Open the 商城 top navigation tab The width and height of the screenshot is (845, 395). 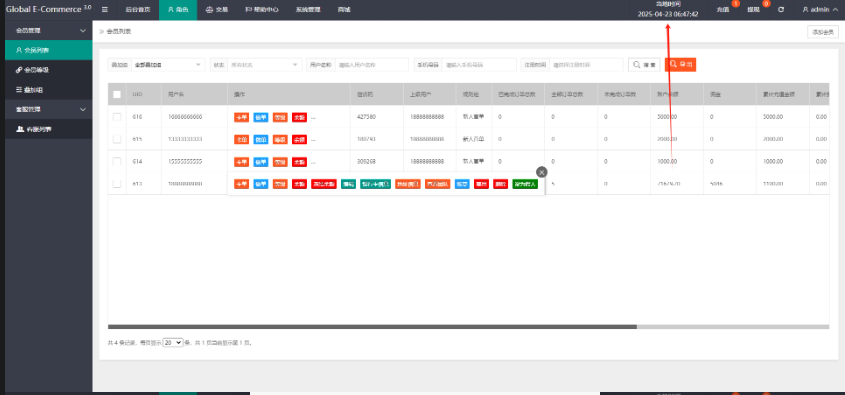point(344,10)
